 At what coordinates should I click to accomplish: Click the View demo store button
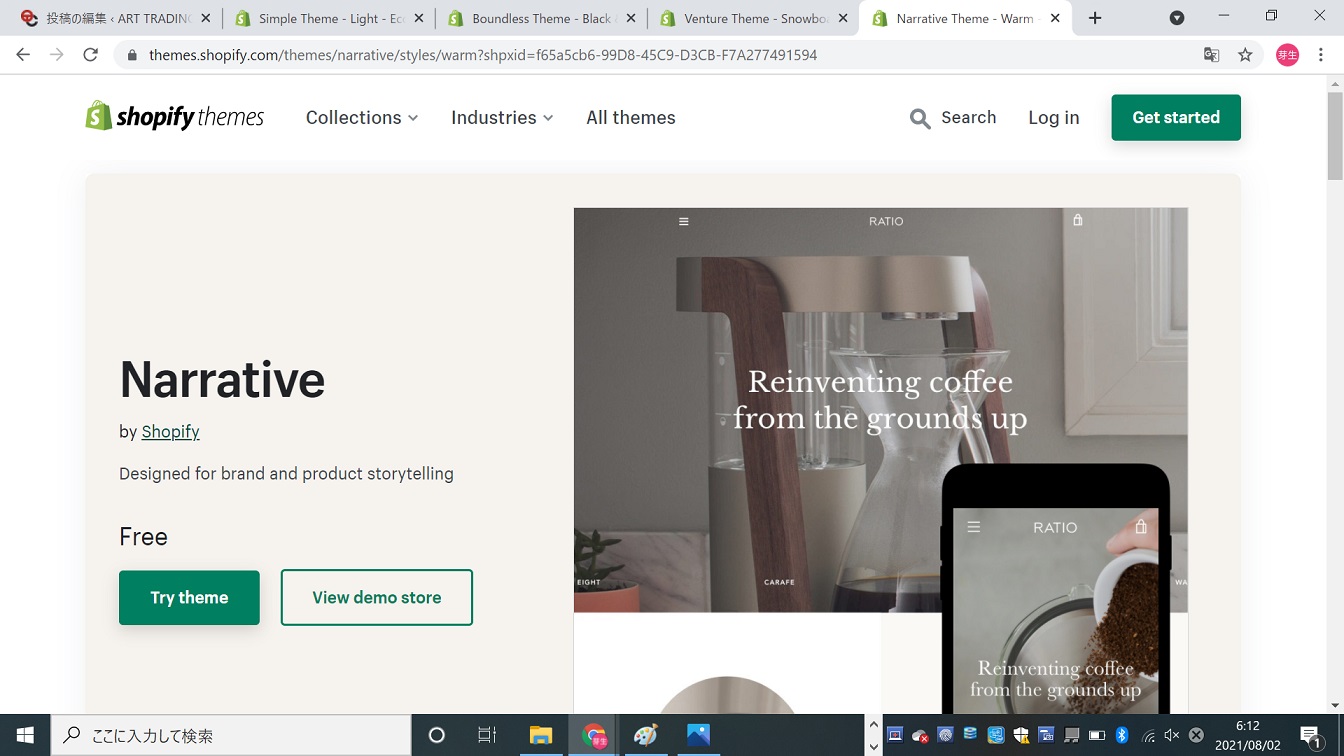(x=377, y=598)
